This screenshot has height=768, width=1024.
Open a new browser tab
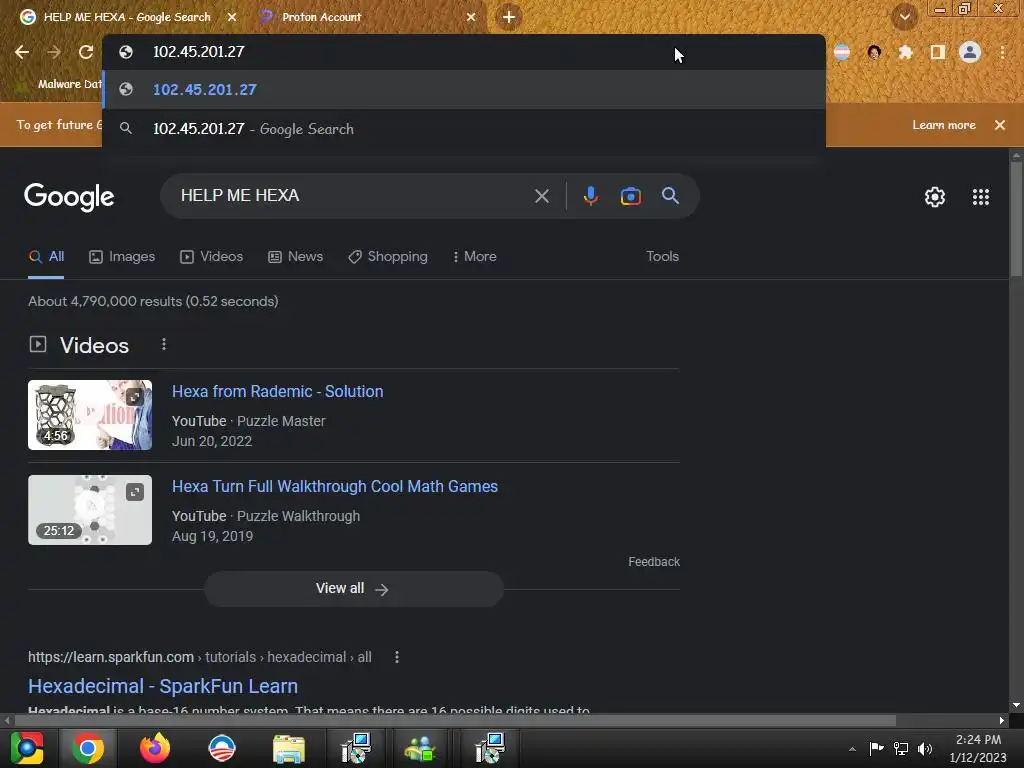tap(509, 17)
